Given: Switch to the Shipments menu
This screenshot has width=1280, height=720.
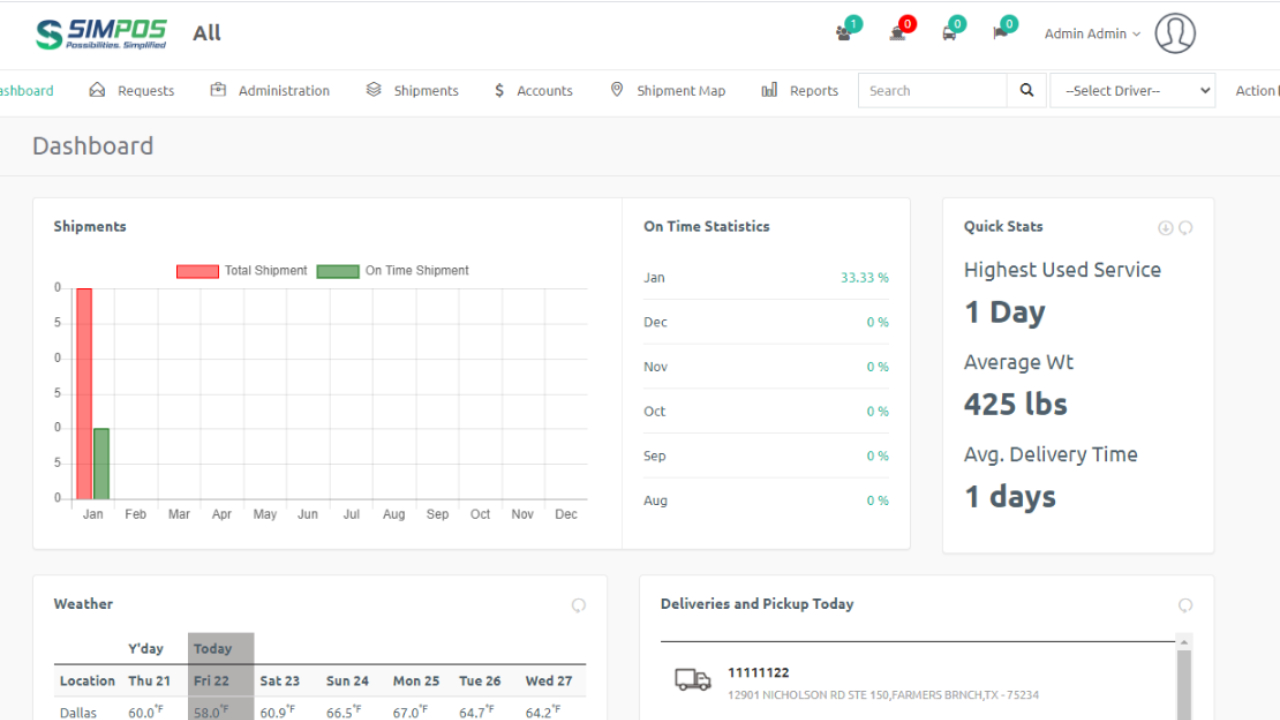Looking at the screenshot, I should pyautogui.click(x=425, y=90).
